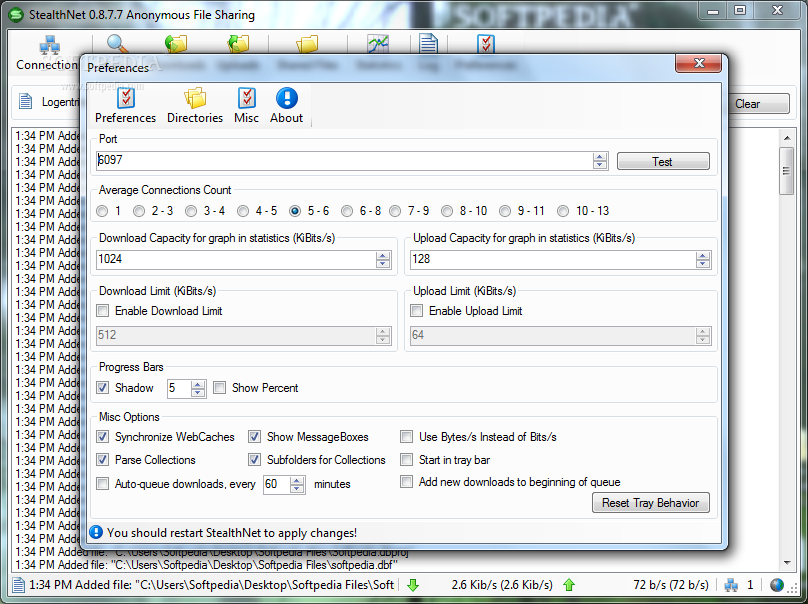Click the 2.6 Kib/s download rate text
The width and height of the screenshot is (808, 604).
tap(502, 585)
